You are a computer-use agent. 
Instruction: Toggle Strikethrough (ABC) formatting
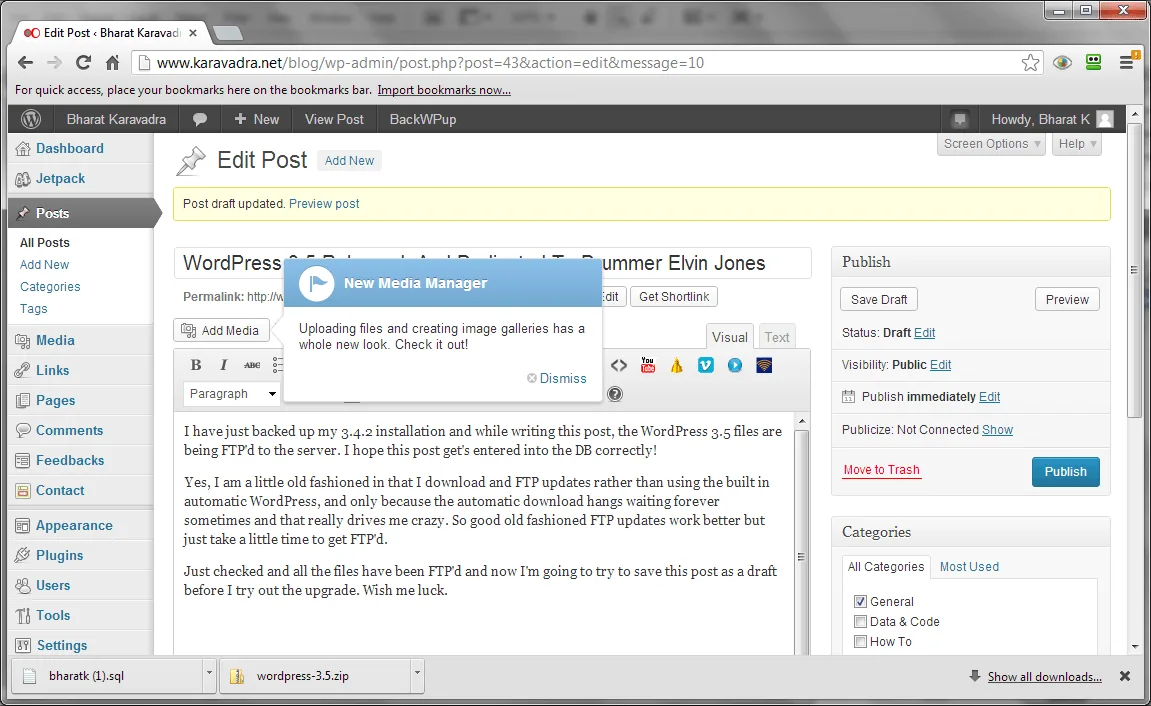(252, 365)
